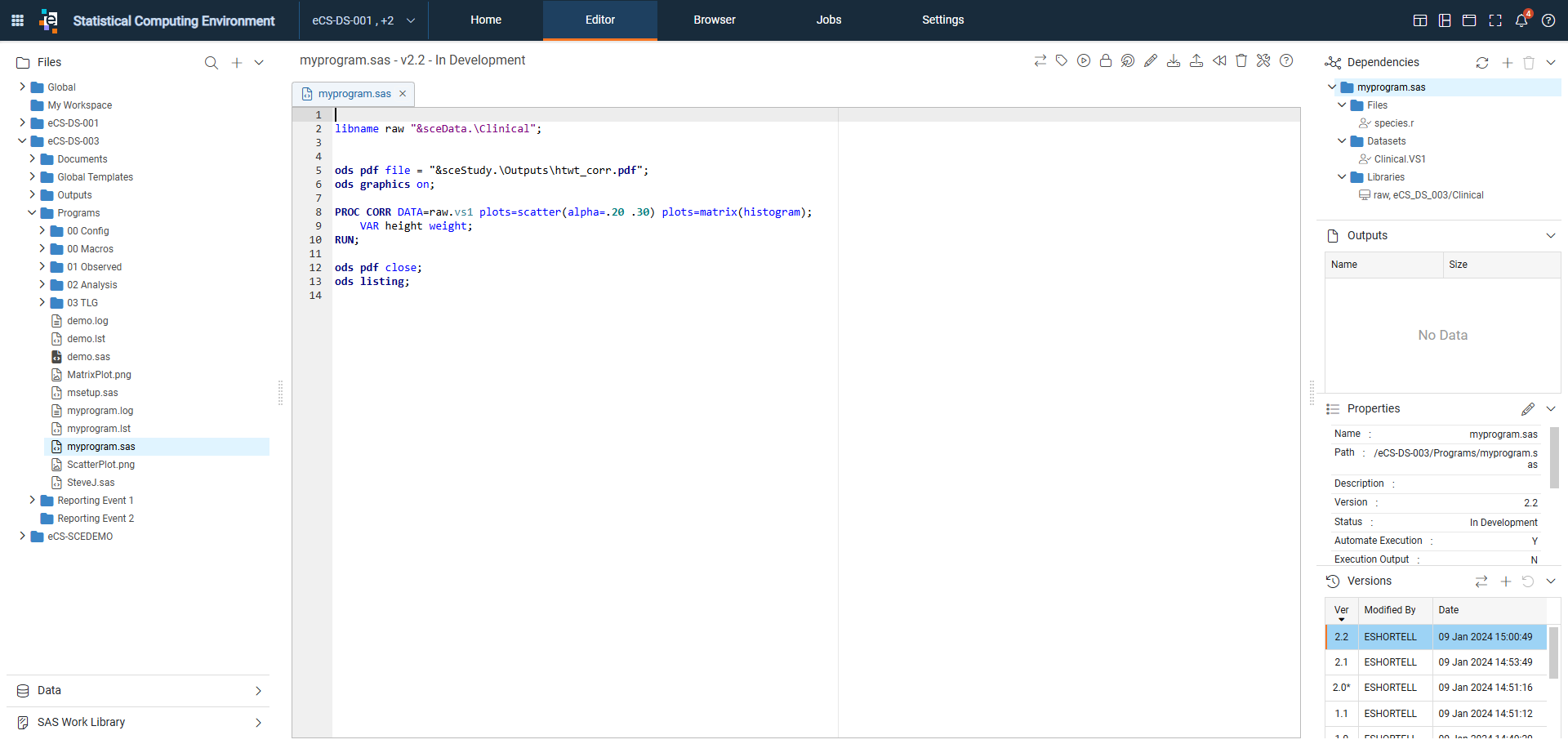
Task: Switch to the top-split layout icon in header
Action: click(x=1420, y=20)
